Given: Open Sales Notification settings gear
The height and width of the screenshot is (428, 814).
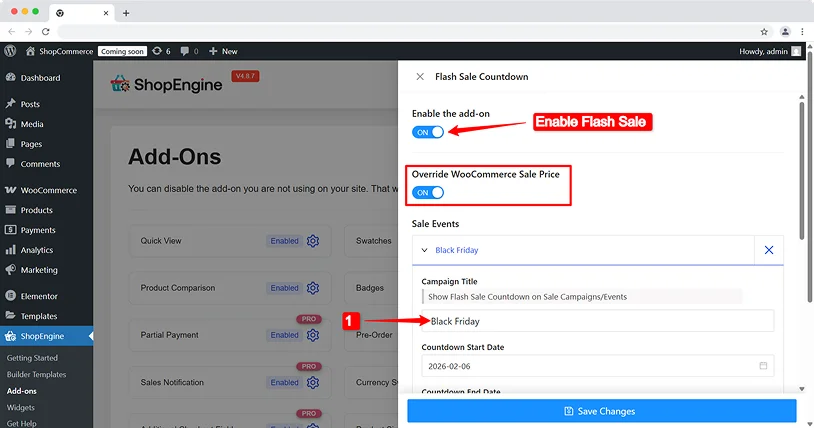Looking at the screenshot, I should click(x=313, y=382).
